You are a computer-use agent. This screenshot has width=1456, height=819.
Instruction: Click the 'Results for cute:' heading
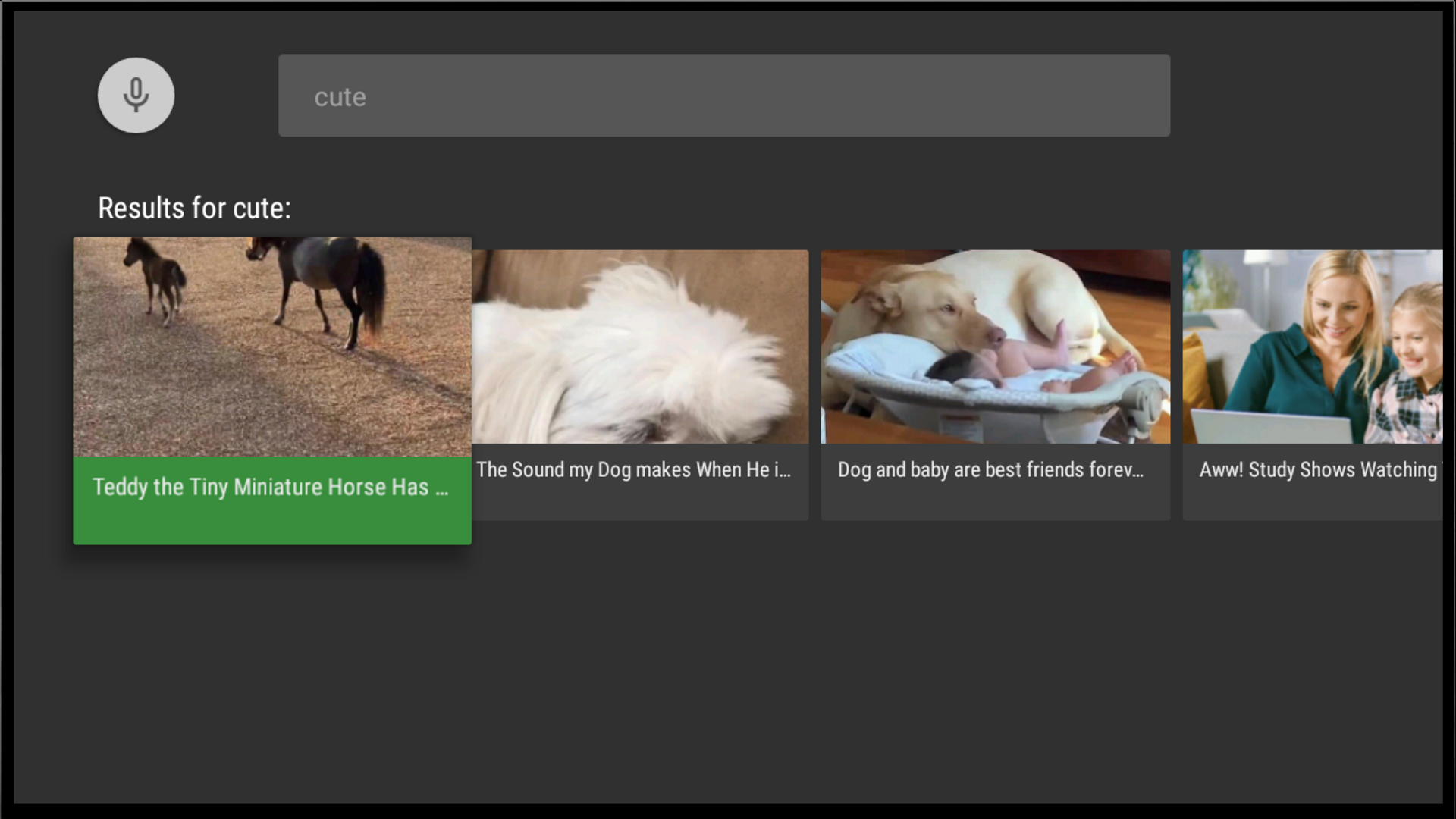point(194,208)
